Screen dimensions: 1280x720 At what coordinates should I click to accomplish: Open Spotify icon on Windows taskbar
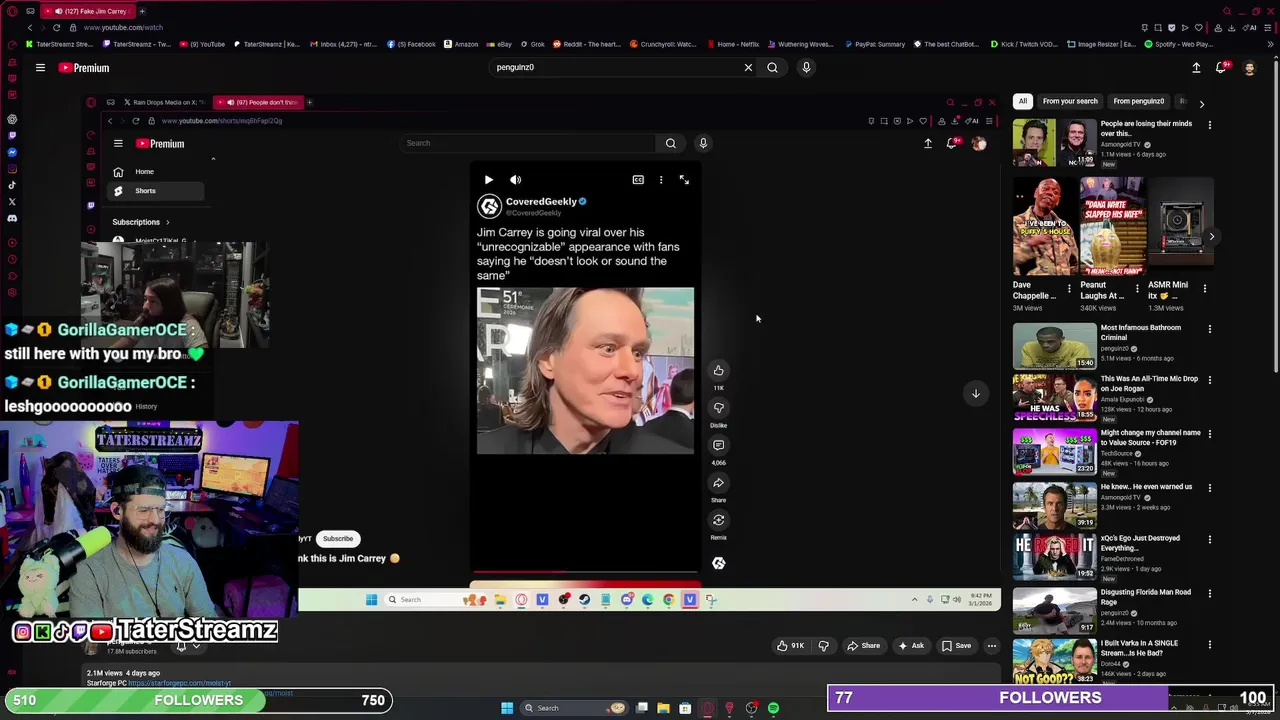pos(773,708)
